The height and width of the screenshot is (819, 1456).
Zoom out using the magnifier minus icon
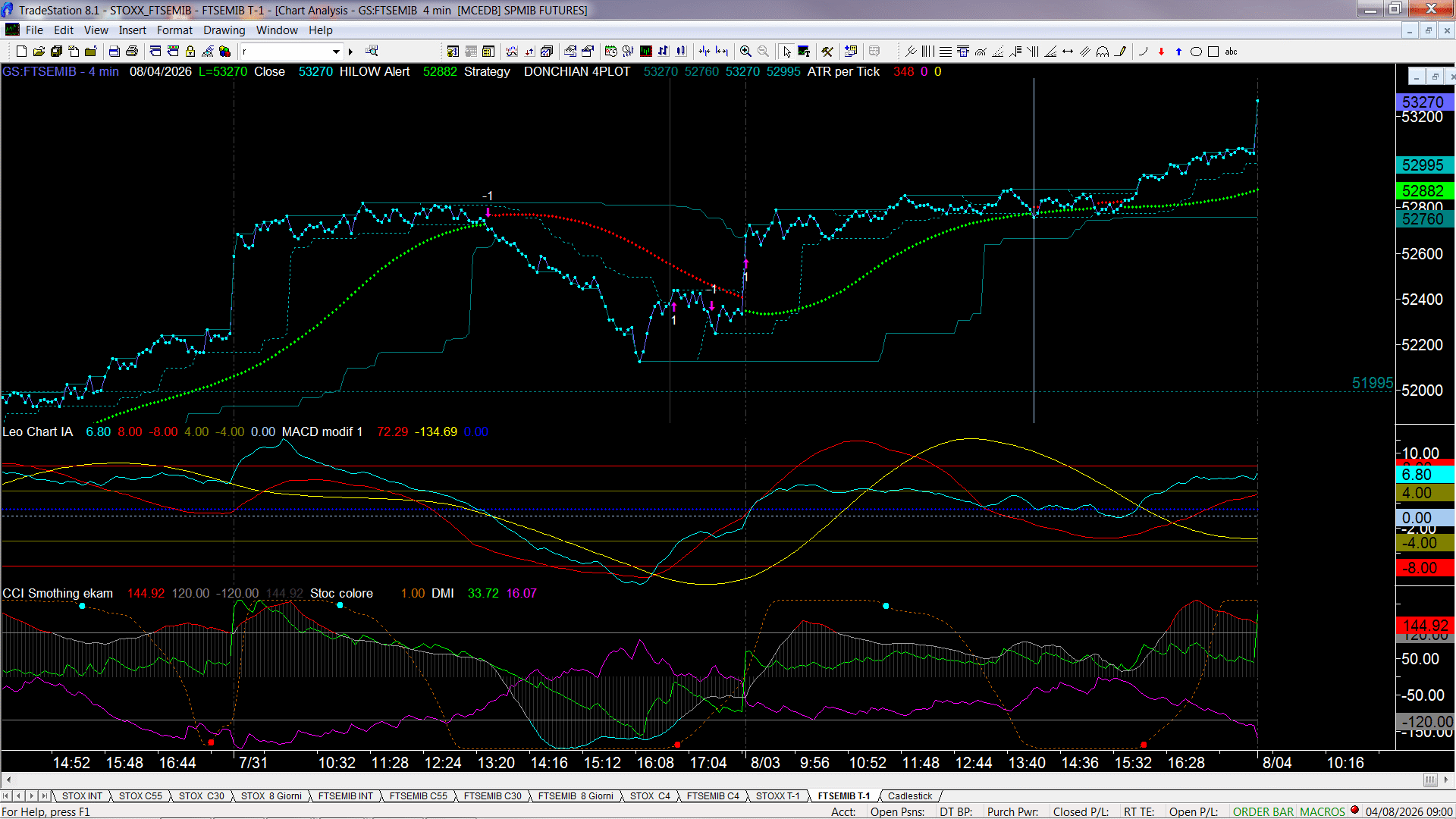(764, 52)
